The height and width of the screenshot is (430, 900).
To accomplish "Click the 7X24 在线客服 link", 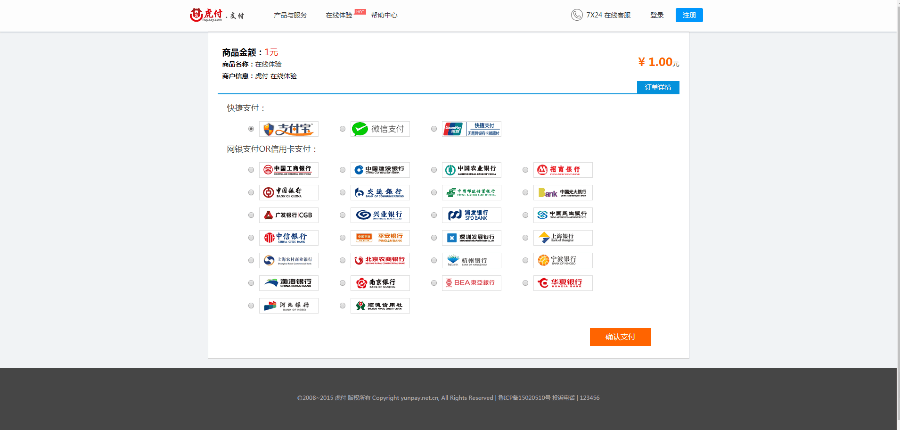I will click(608, 16).
